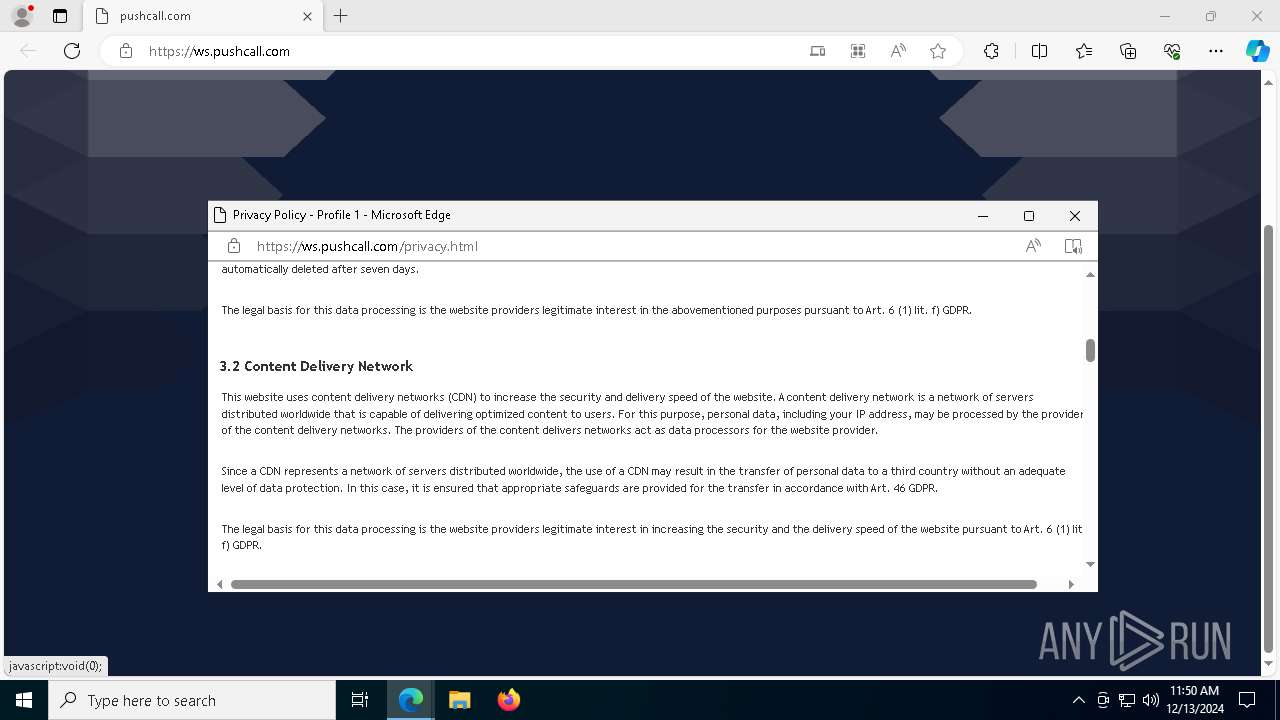Viewport: 1280px width, 720px height.
Task: Open the Extensions puzzle icon
Action: pos(991,51)
